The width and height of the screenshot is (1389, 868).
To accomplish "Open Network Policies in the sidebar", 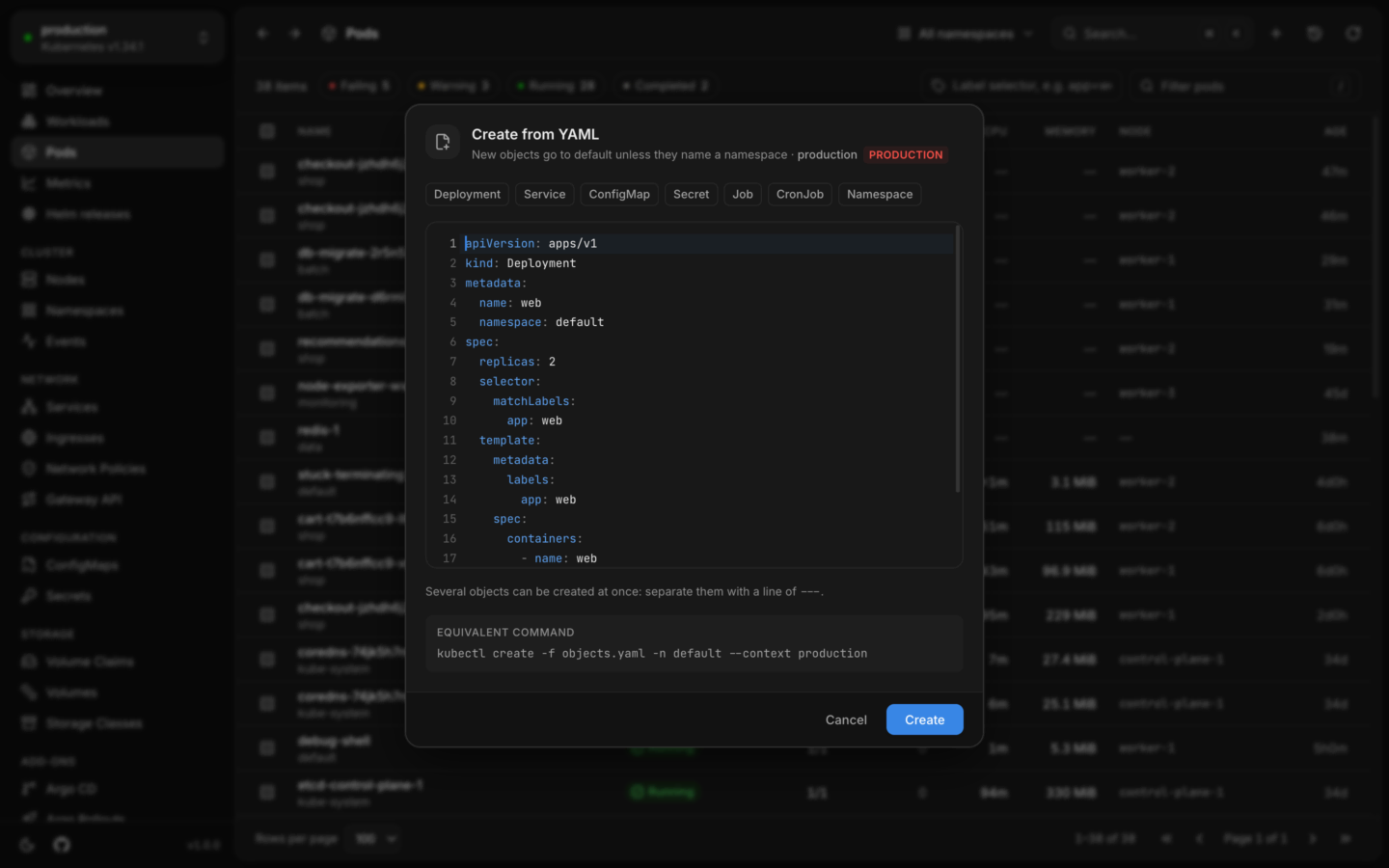I will (x=118, y=469).
